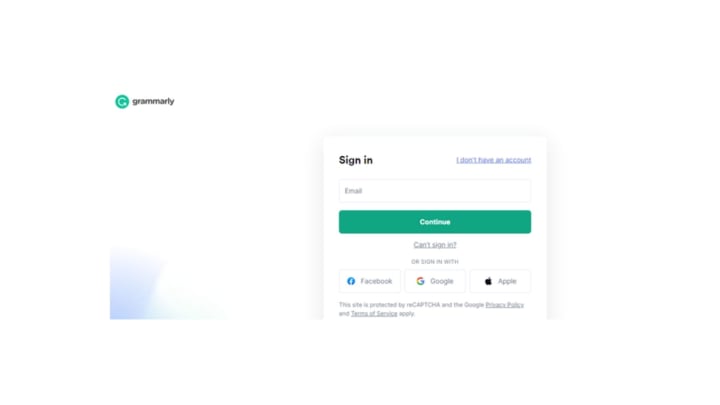The width and height of the screenshot is (720, 405).
Task: Open the "I don't have an account" link
Action: click(x=494, y=160)
